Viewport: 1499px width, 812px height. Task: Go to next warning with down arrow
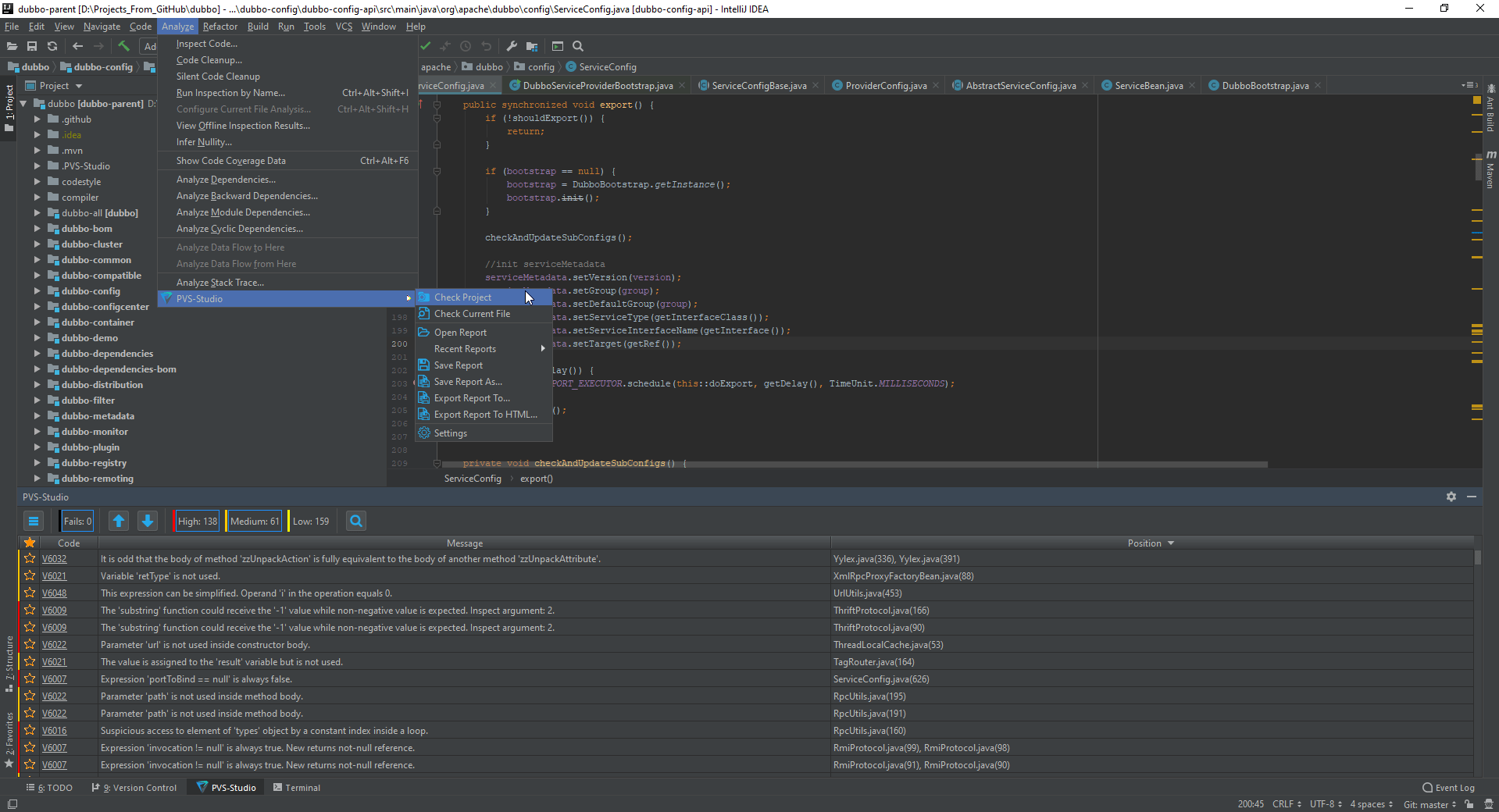148,521
